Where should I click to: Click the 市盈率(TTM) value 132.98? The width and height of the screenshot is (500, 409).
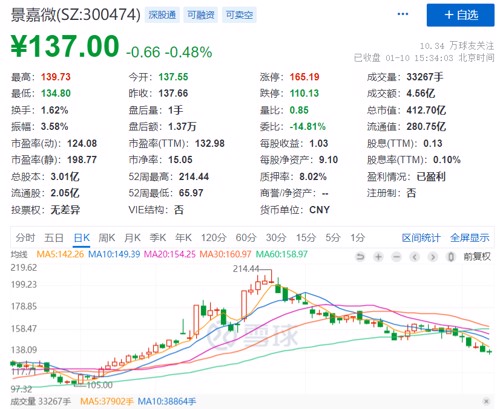(210, 143)
